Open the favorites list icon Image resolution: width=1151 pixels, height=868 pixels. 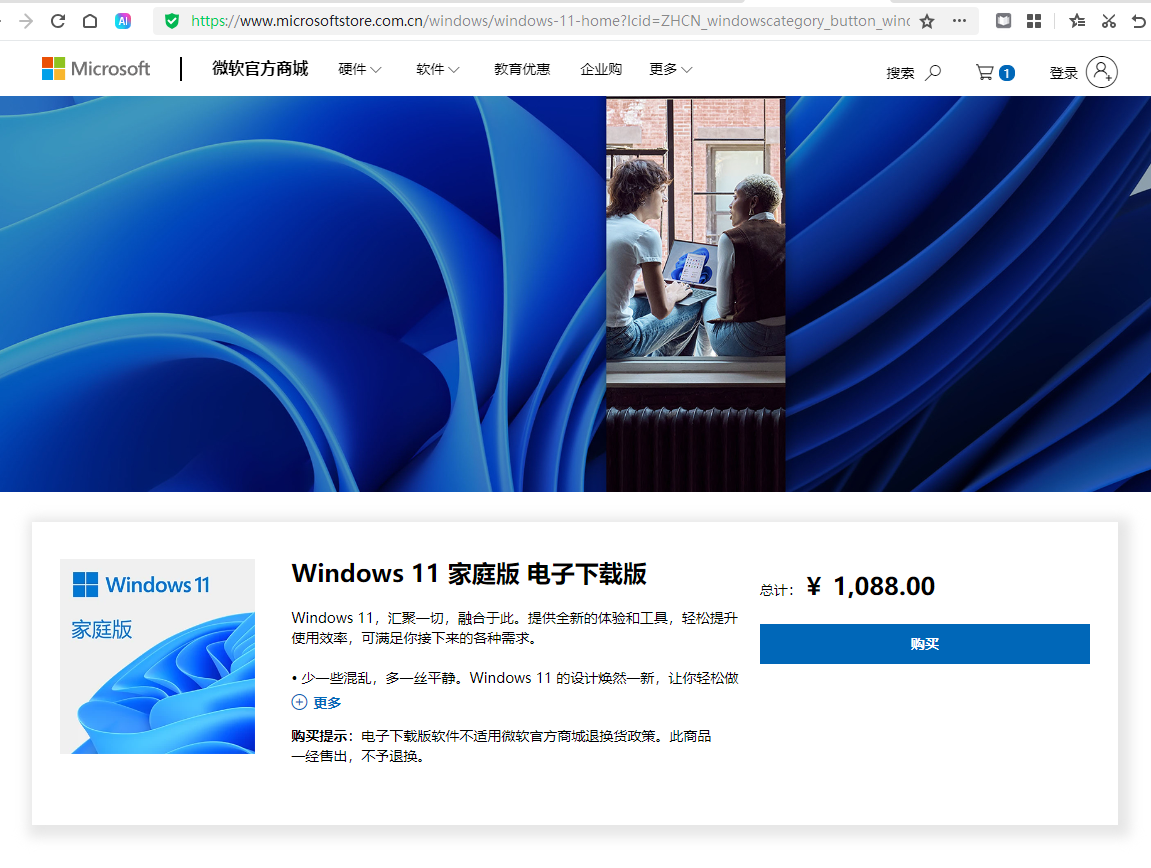[x=1077, y=21]
